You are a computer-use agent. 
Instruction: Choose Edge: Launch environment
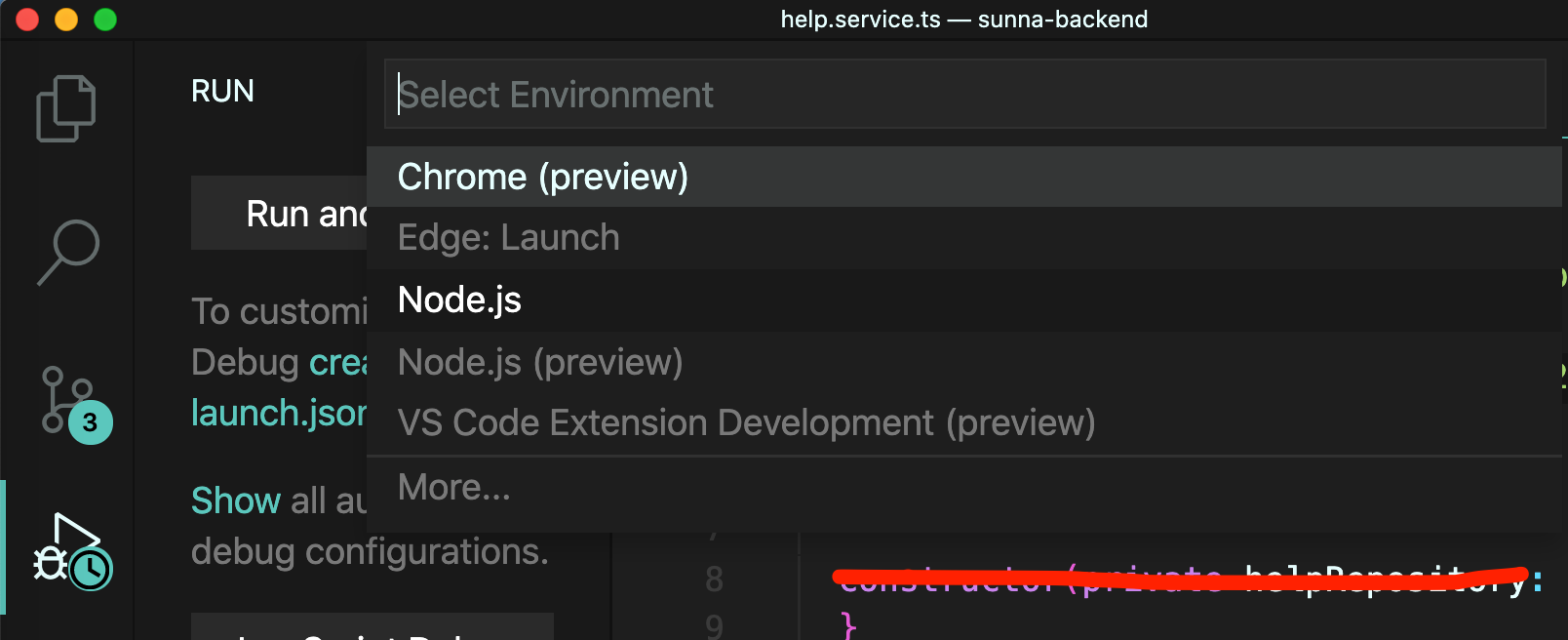(964, 238)
